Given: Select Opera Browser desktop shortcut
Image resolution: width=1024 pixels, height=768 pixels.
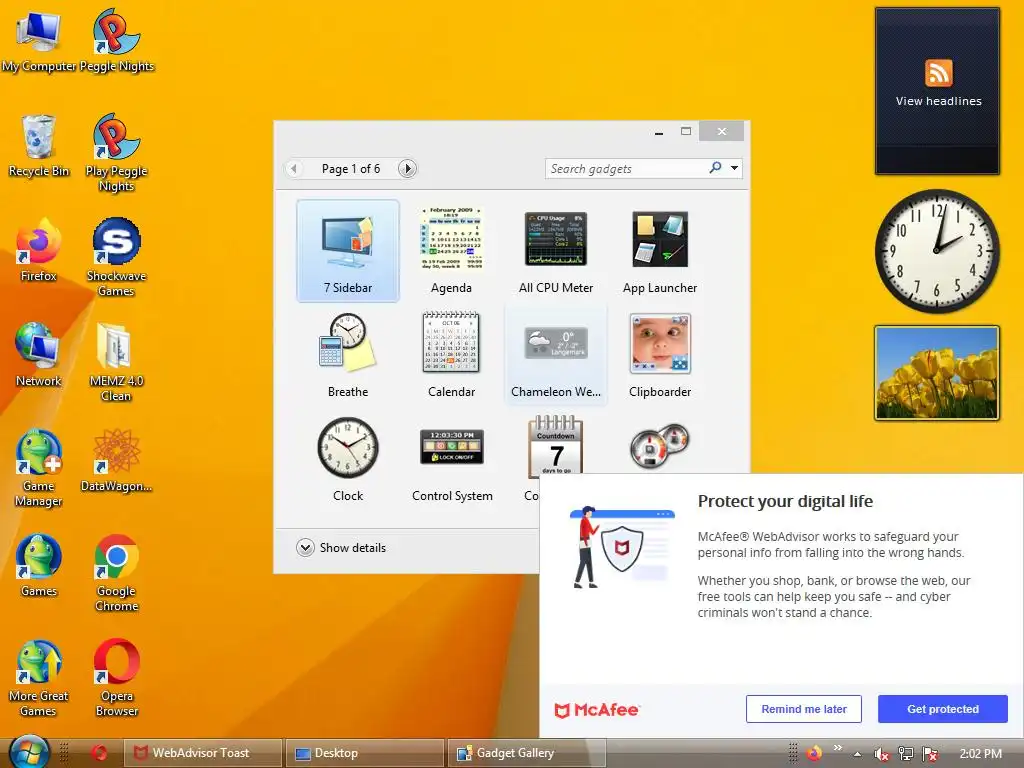Looking at the screenshot, I should 116,678.
